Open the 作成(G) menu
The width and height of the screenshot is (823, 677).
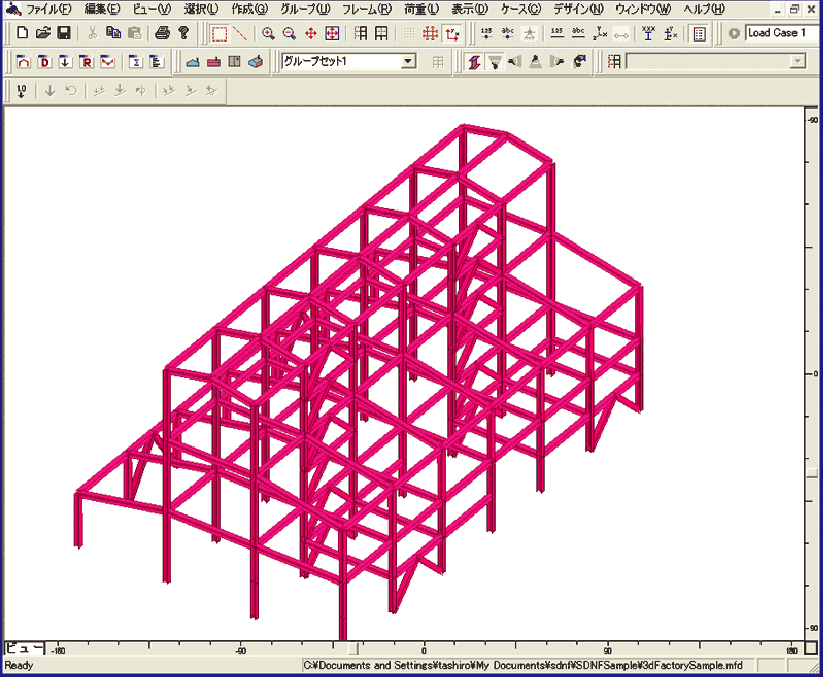250,9
